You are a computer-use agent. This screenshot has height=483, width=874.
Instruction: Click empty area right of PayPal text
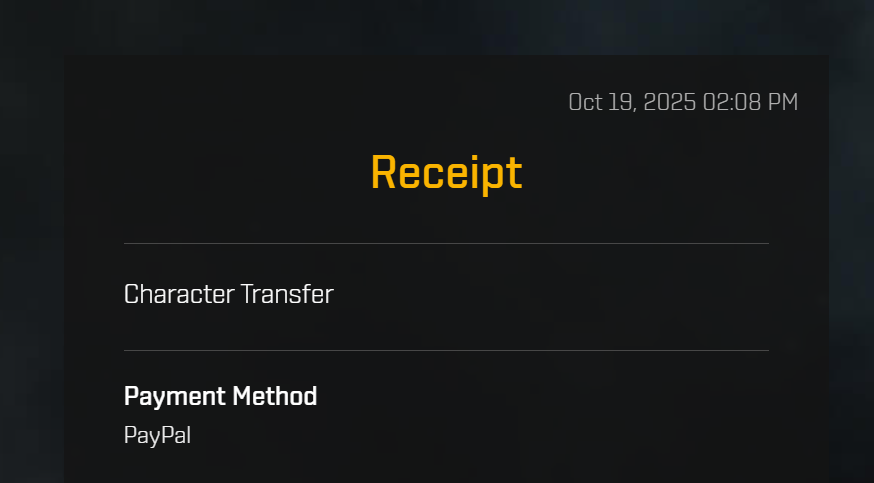tap(479, 436)
